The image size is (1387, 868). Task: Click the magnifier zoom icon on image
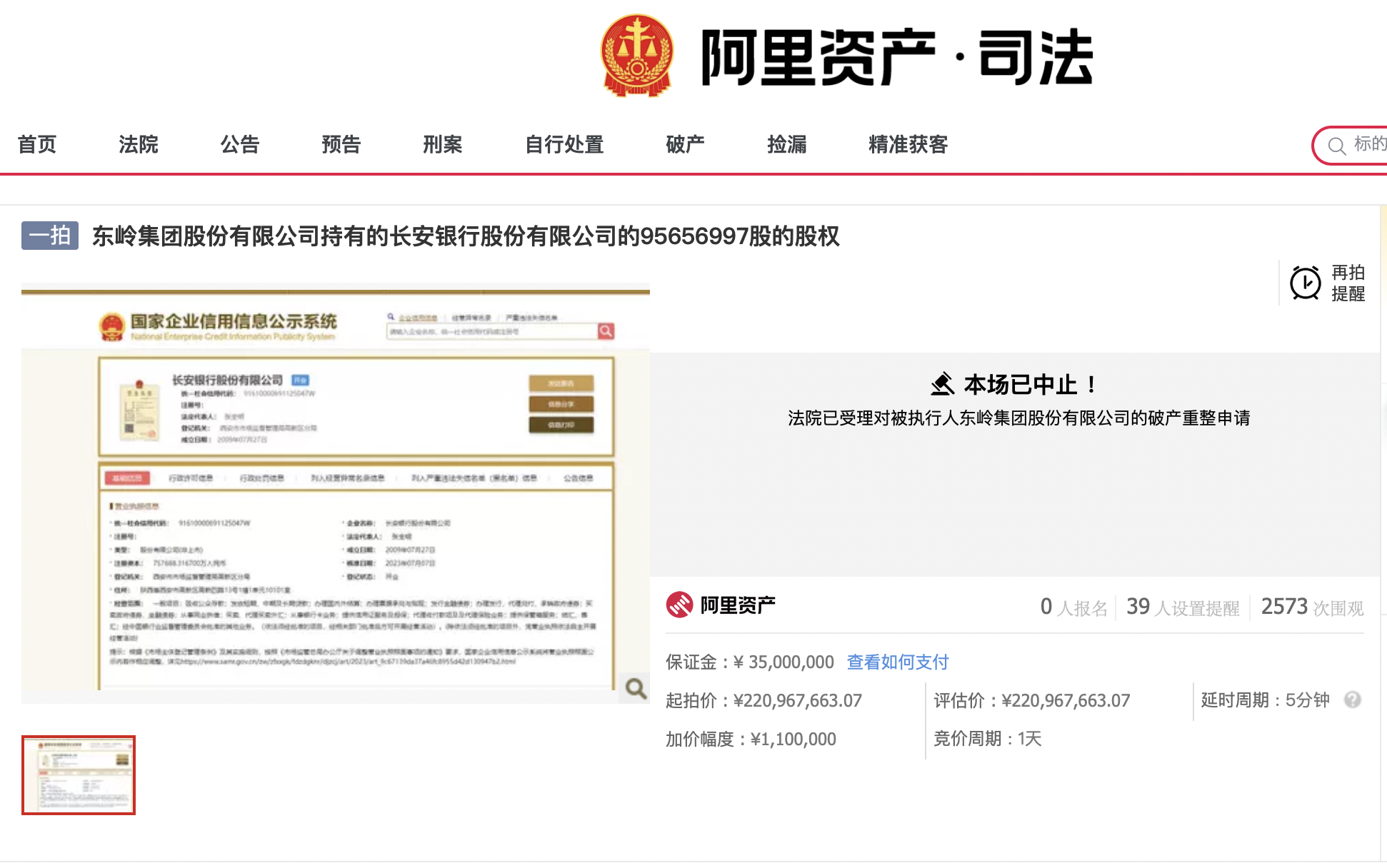[635, 688]
